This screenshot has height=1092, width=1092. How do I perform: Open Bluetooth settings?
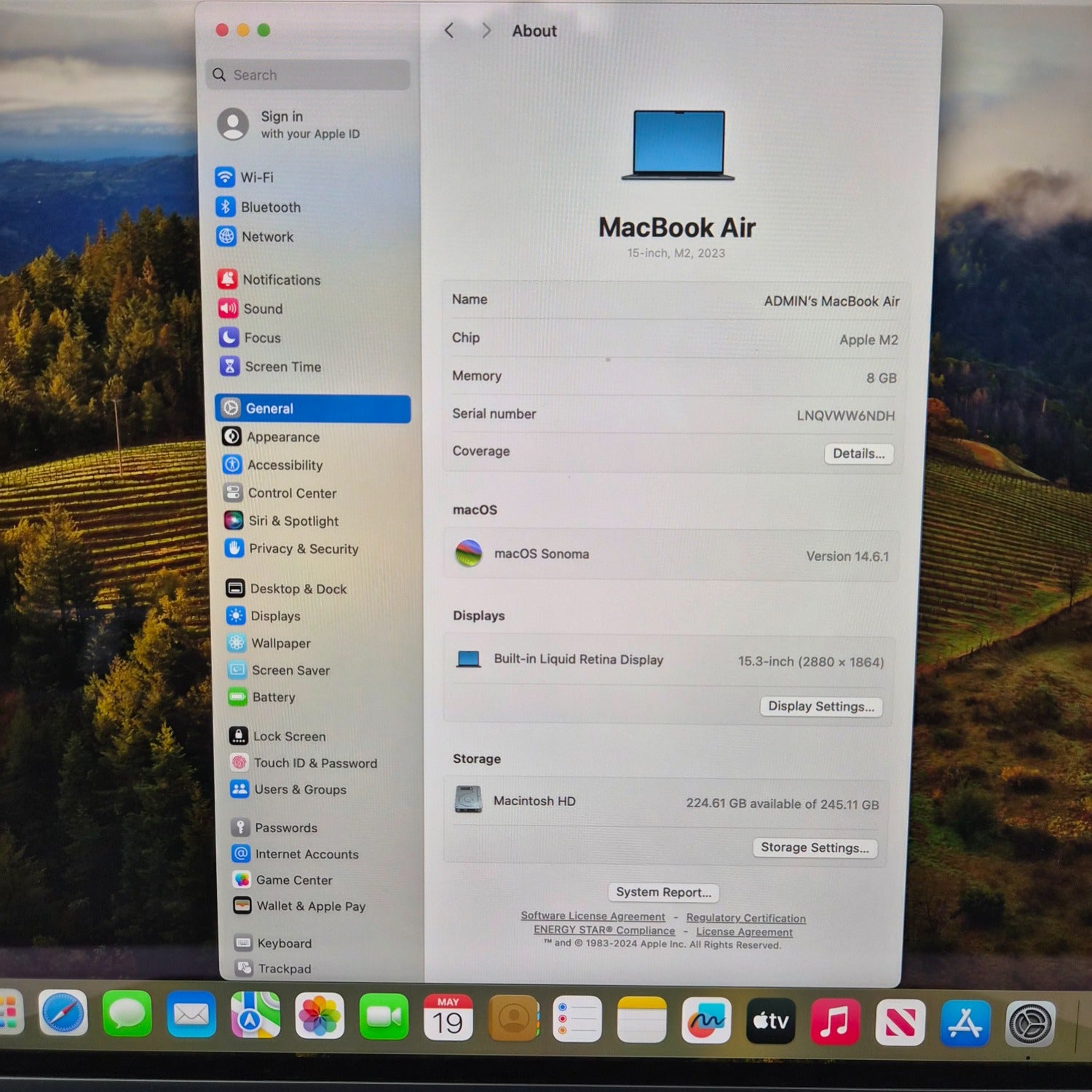[x=258, y=207]
